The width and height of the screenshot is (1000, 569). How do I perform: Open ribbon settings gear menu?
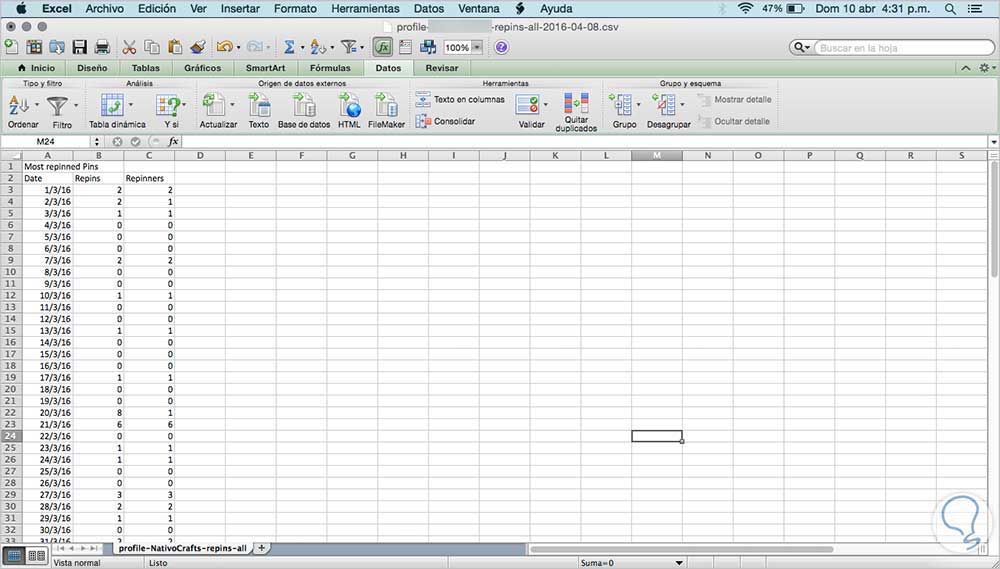click(x=987, y=68)
